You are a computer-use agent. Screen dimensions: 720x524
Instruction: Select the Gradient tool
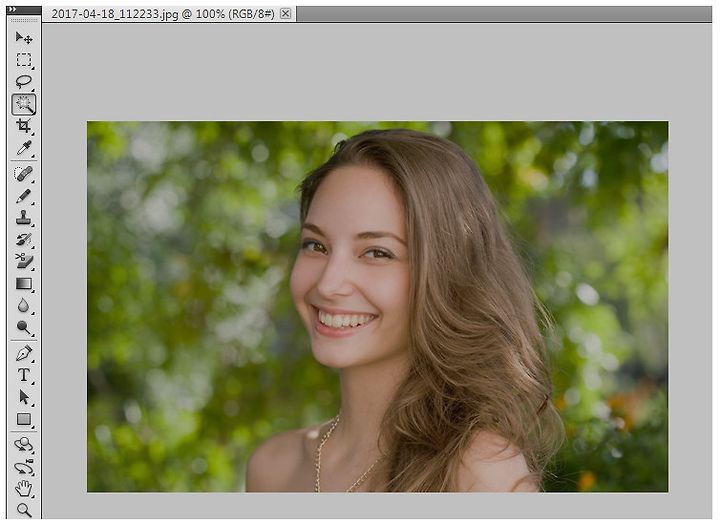23,284
